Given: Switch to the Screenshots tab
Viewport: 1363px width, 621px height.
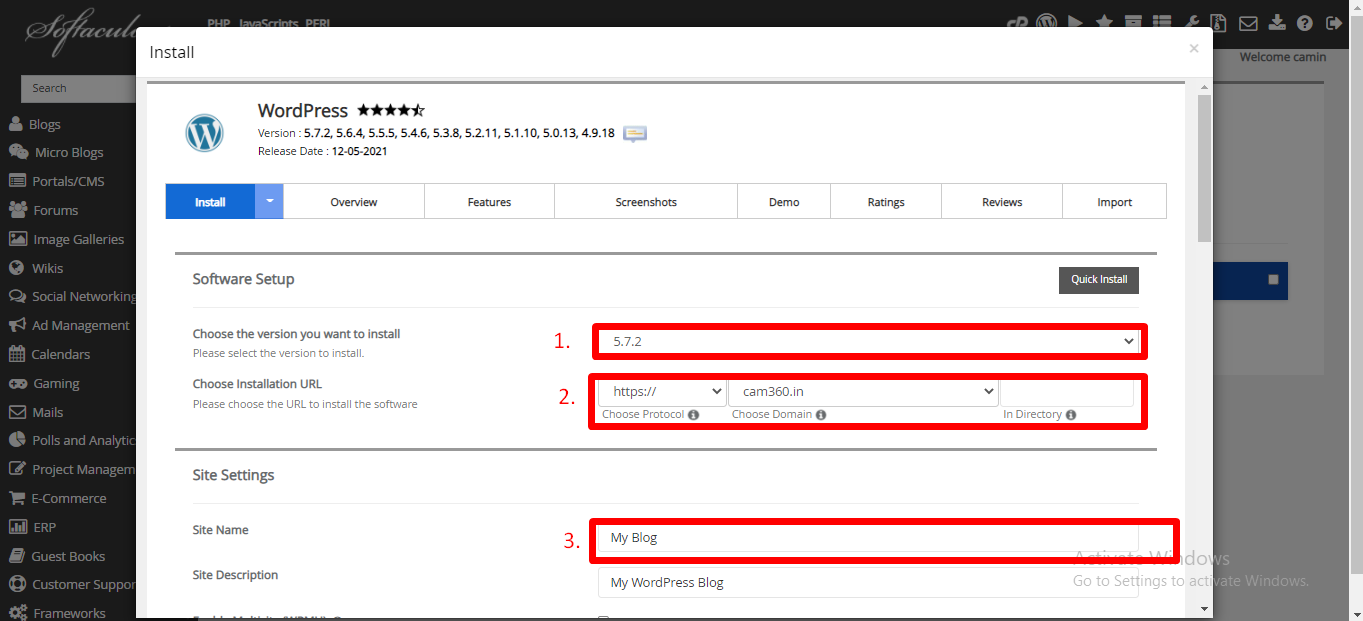Looking at the screenshot, I should (645, 201).
